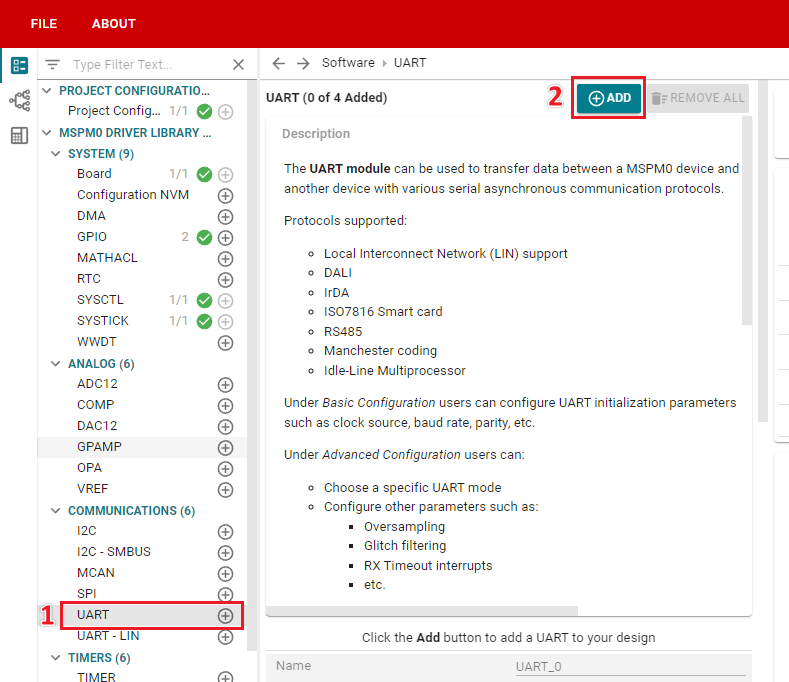Navigate forward with right arrow
Viewport: 789px width, 682px height.
(x=303, y=63)
